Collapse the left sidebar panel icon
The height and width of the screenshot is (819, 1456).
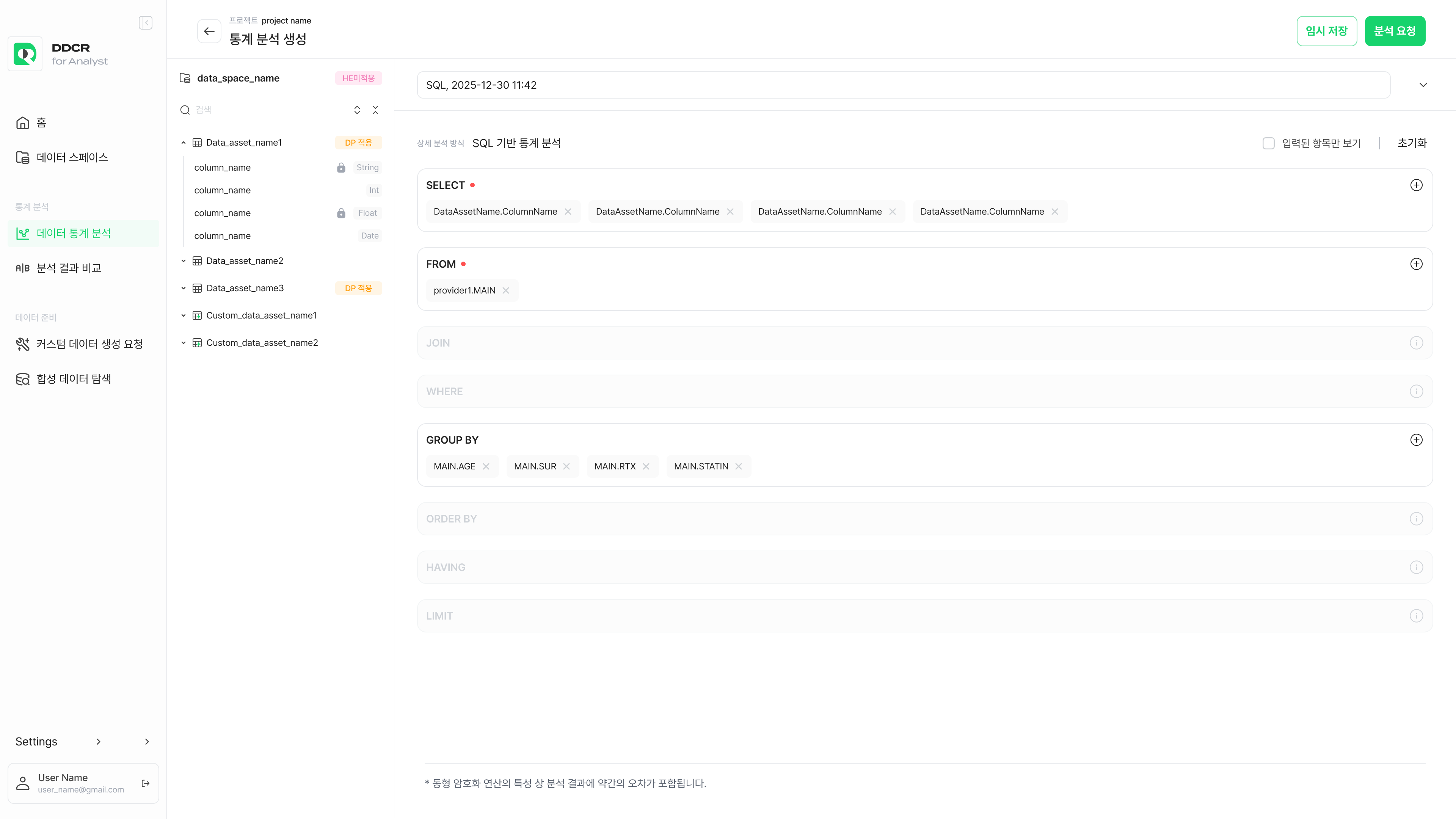145,23
